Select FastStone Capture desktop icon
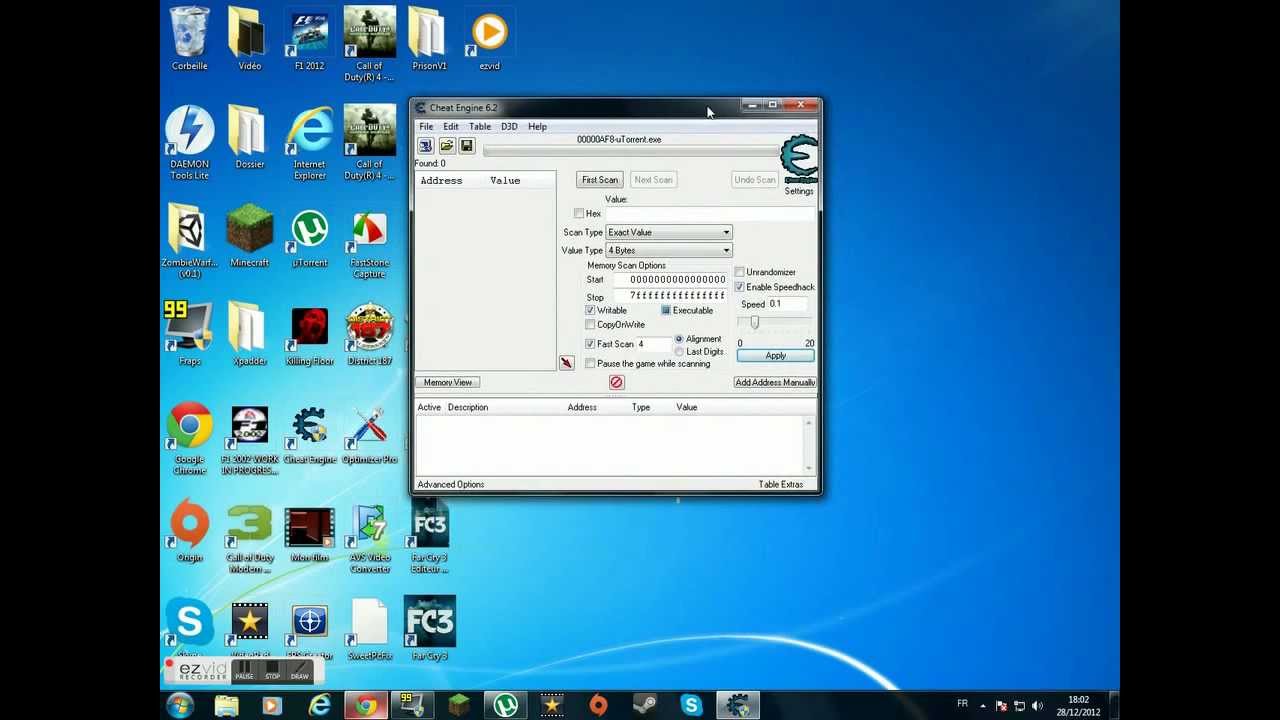The height and width of the screenshot is (720, 1280). tap(369, 241)
